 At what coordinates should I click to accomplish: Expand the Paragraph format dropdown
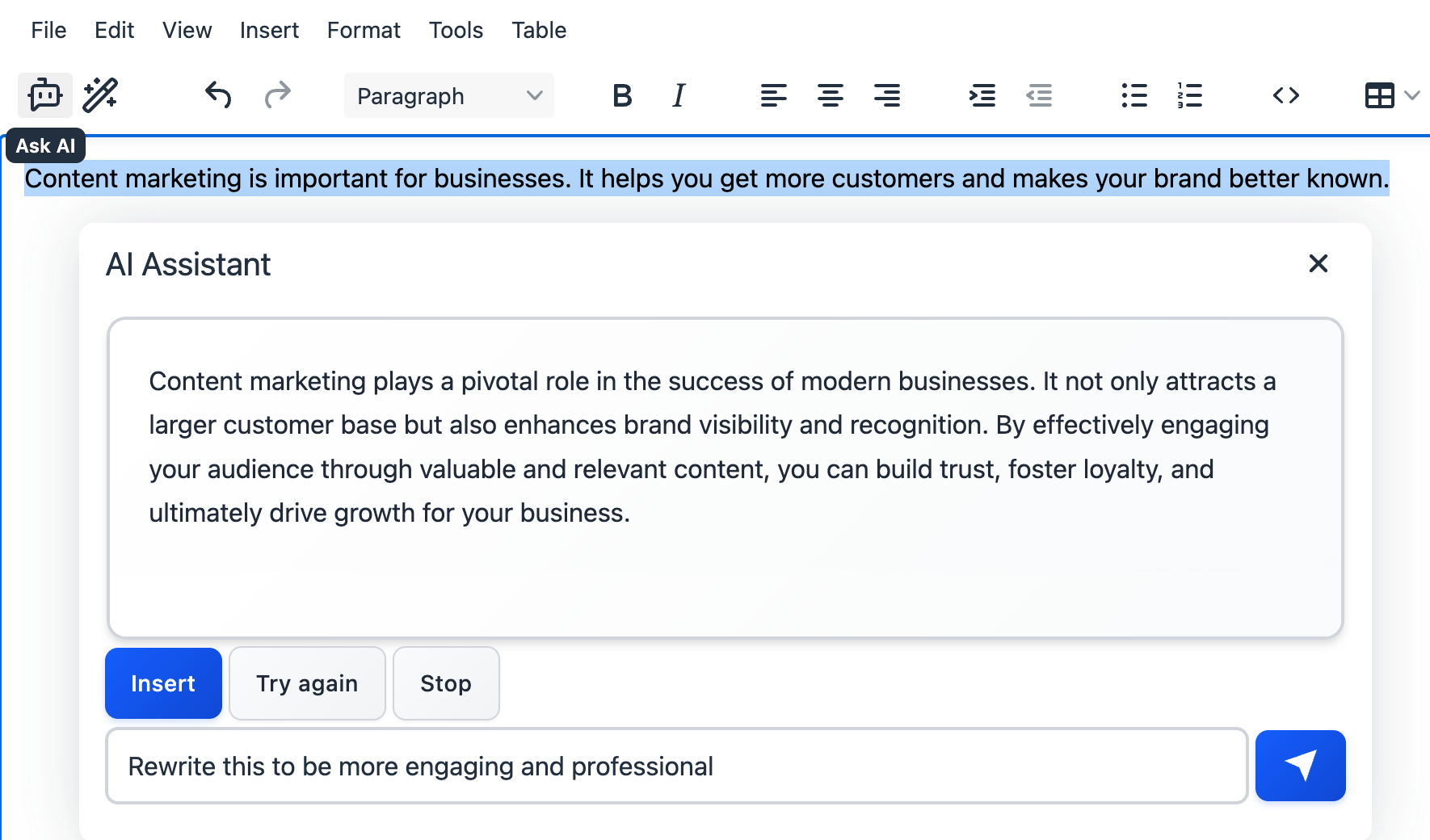point(449,95)
